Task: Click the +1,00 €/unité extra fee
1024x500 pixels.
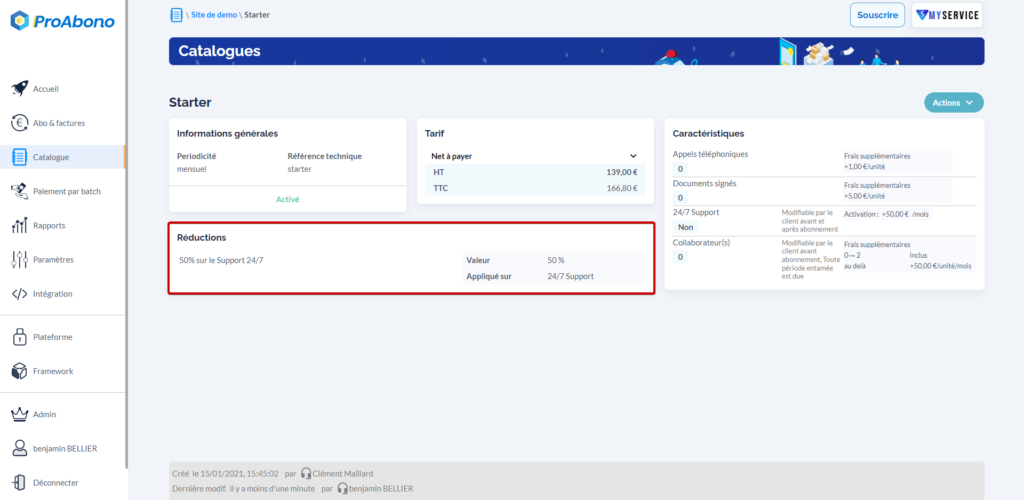Action: (x=865, y=167)
